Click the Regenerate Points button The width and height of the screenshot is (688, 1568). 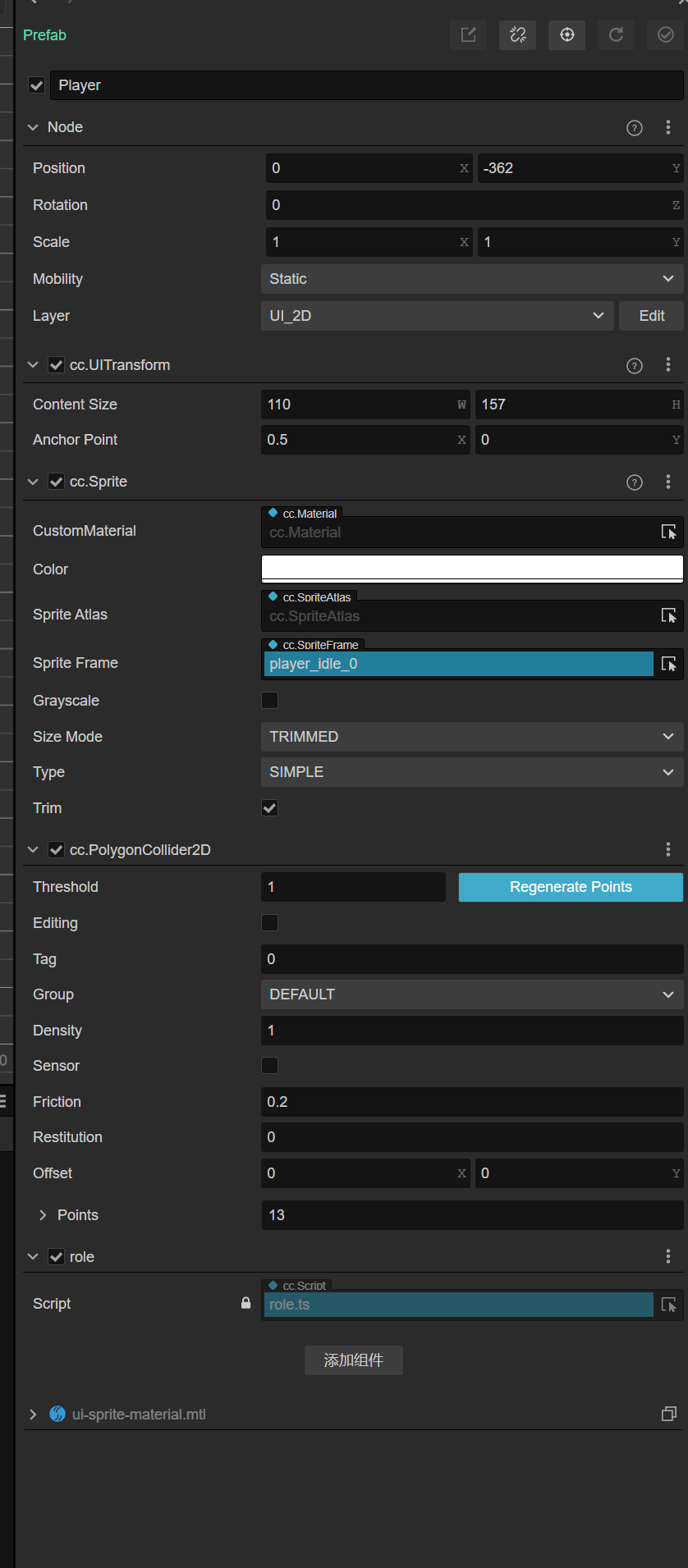[x=571, y=887]
